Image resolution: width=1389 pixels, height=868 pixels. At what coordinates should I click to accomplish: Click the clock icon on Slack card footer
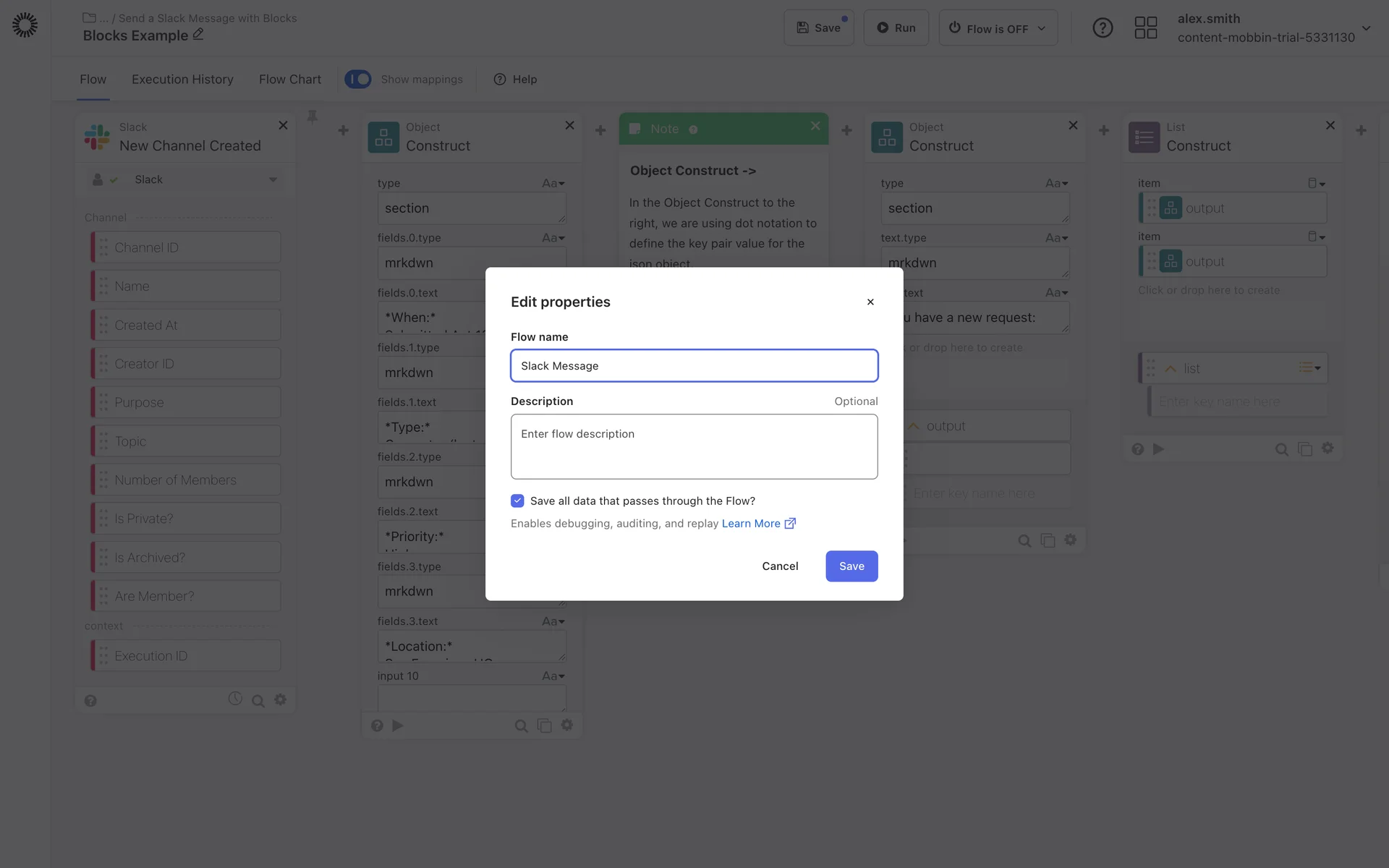(235, 699)
